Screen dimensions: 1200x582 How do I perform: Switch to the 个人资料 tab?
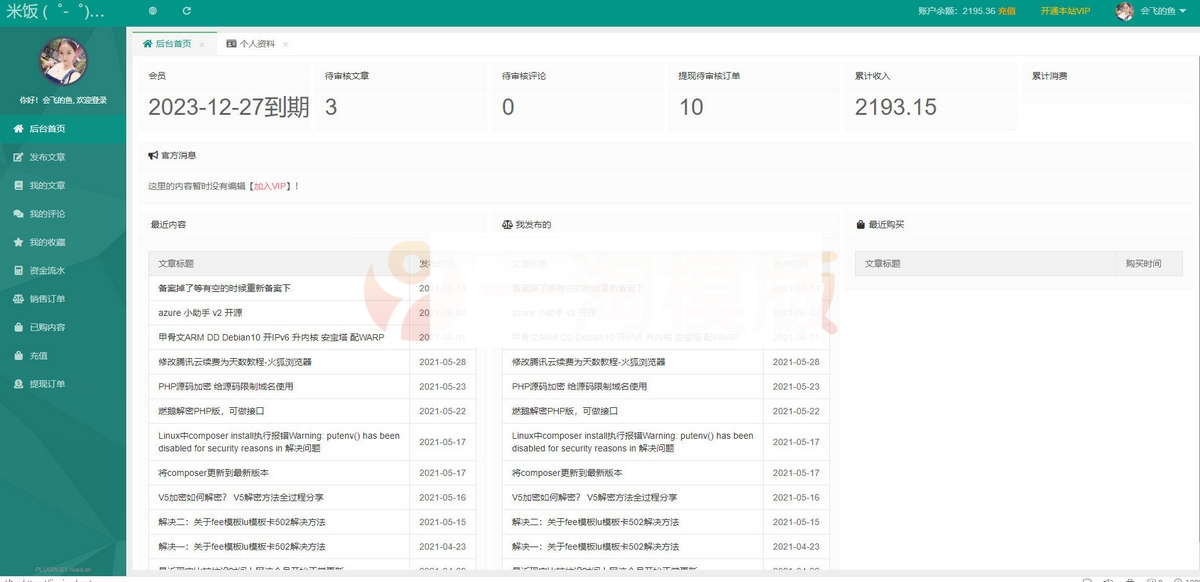[258, 44]
